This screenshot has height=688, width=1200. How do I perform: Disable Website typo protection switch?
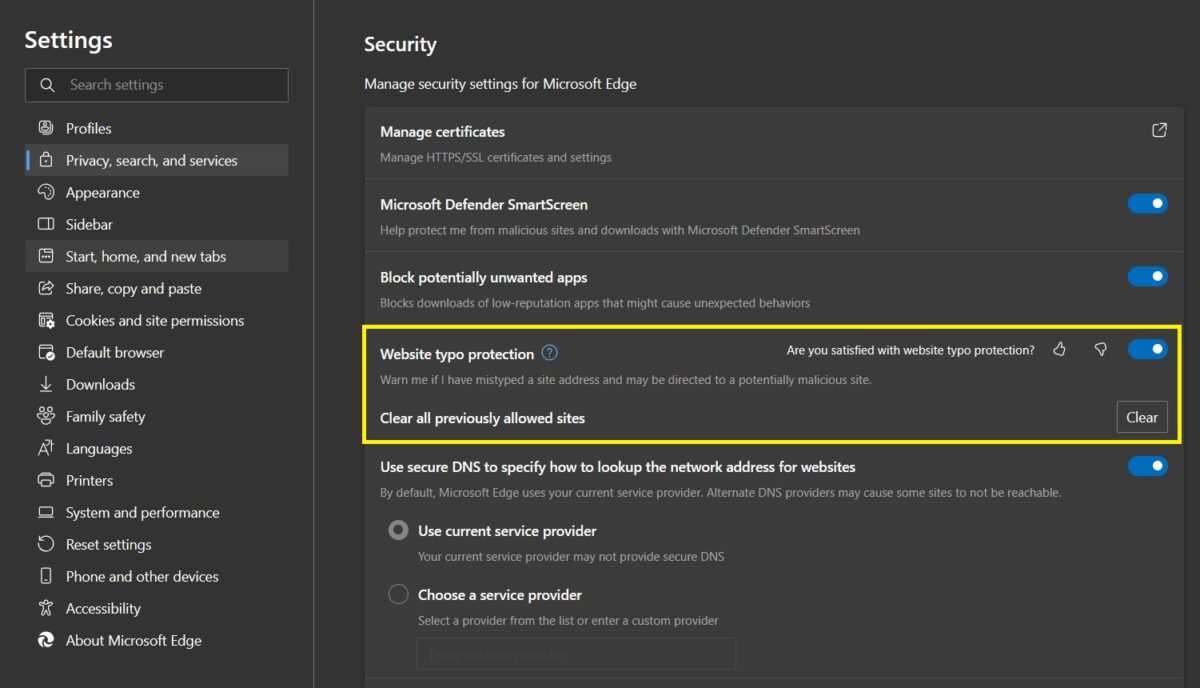tap(1148, 349)
